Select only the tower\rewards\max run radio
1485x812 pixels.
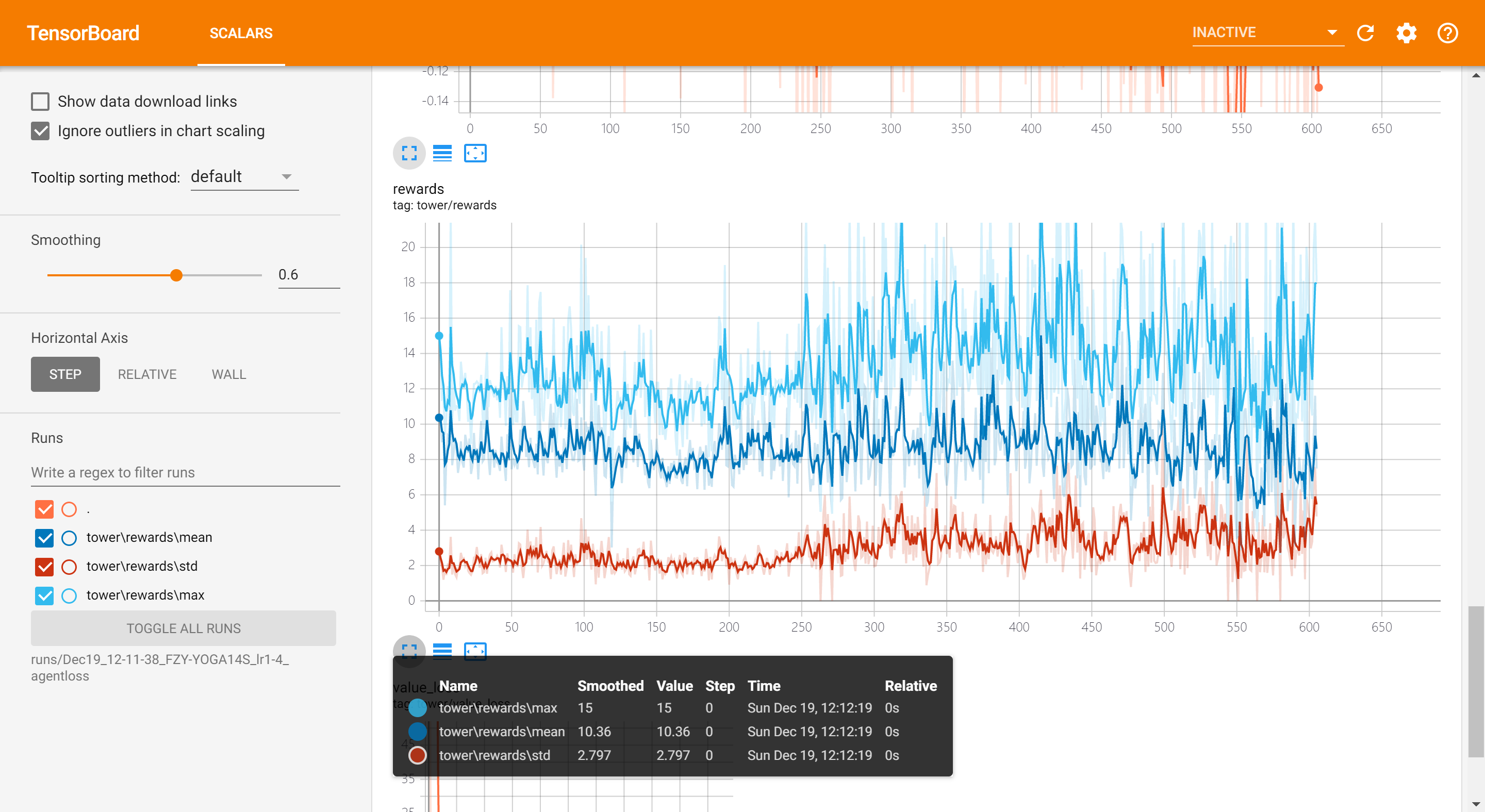point(69,595)
